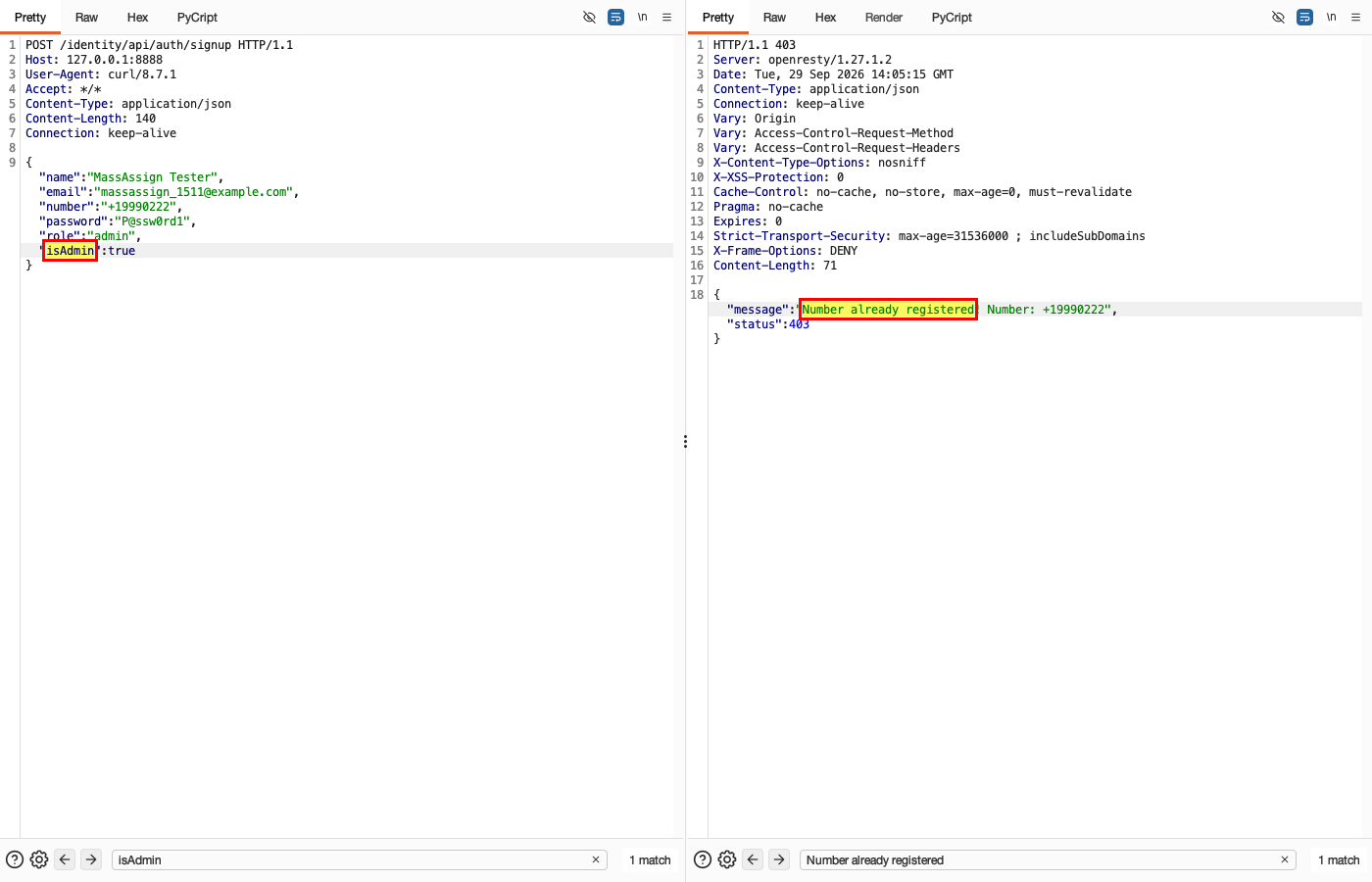Toggle hidden characters eye icon in response panel

point(1278,17)
